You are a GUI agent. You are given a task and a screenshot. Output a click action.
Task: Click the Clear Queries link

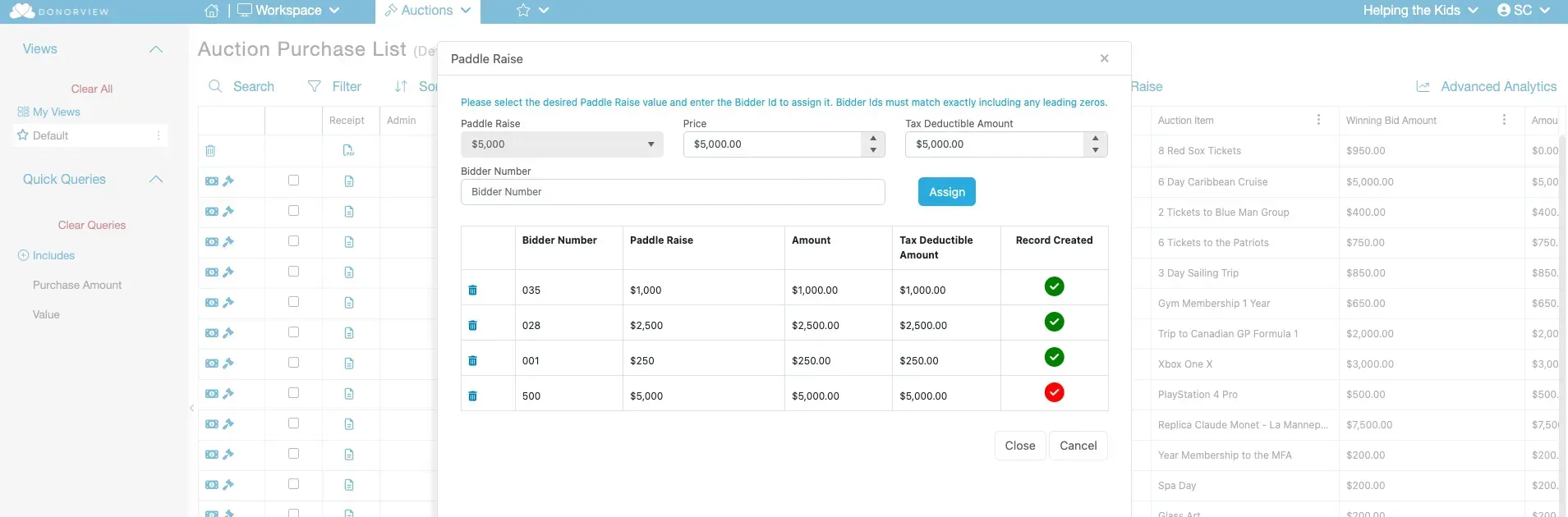tap(92, 226)
